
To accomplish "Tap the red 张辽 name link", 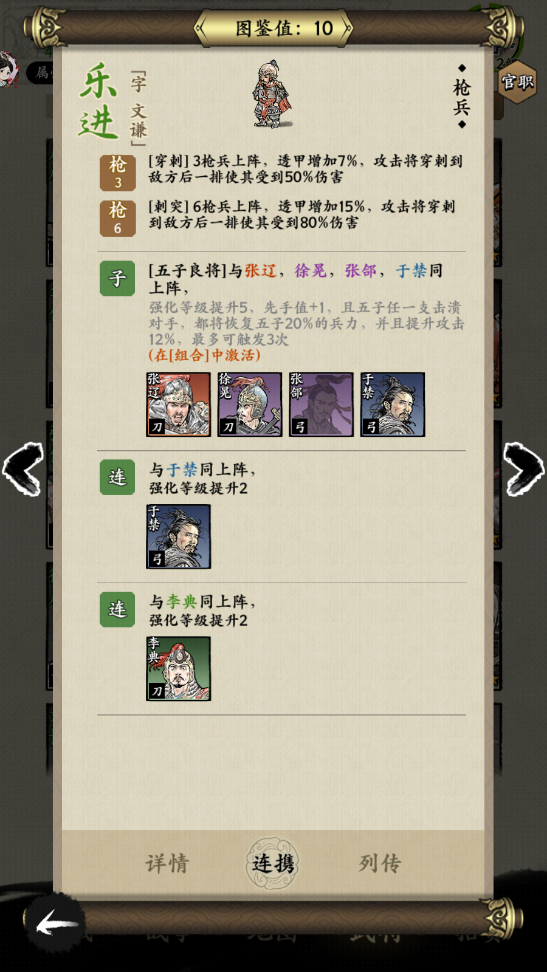I will [x=260, y=271].
